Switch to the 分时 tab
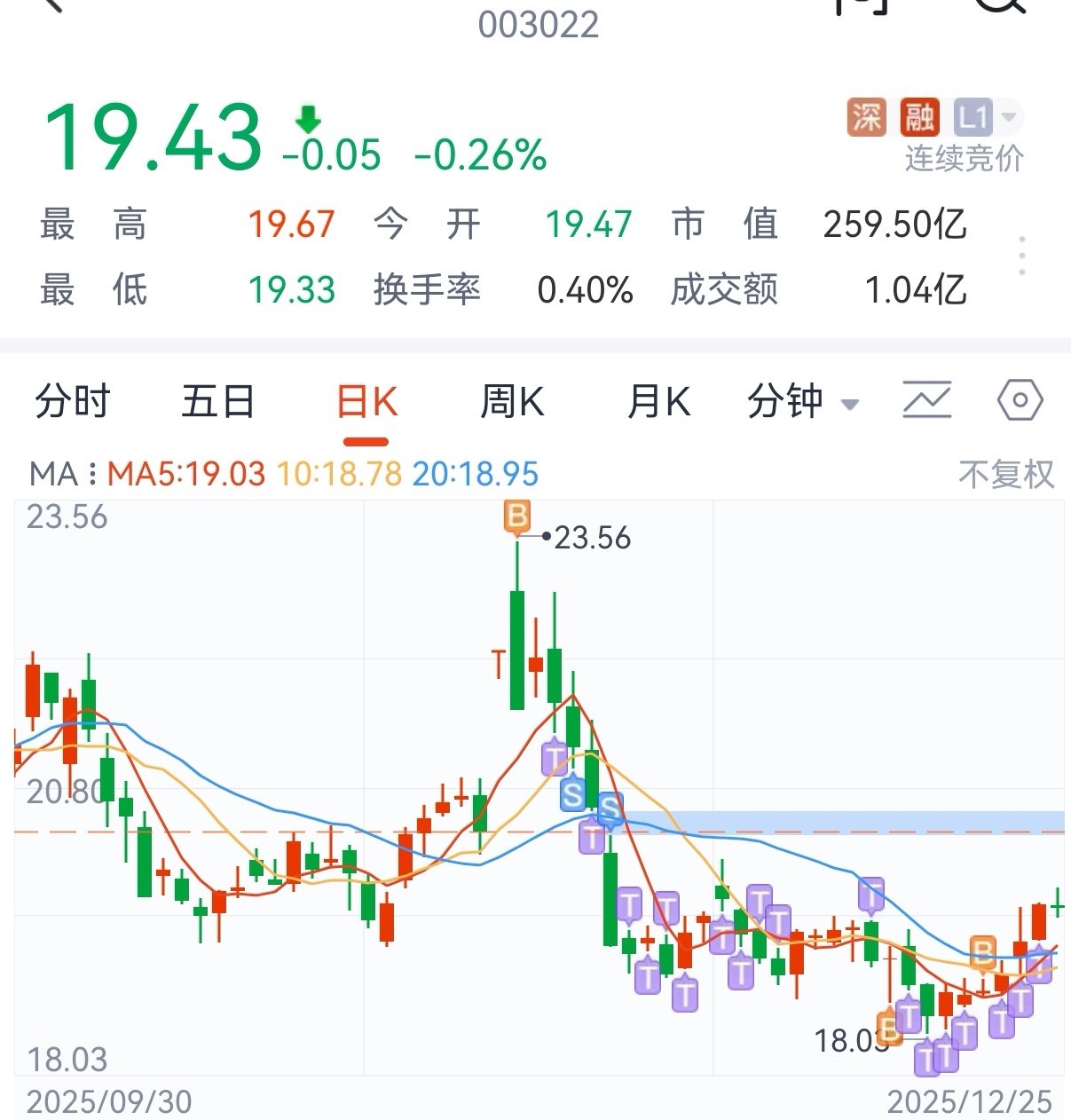The width and height of the screenshot is (1071, 1120). click(73, 401)
